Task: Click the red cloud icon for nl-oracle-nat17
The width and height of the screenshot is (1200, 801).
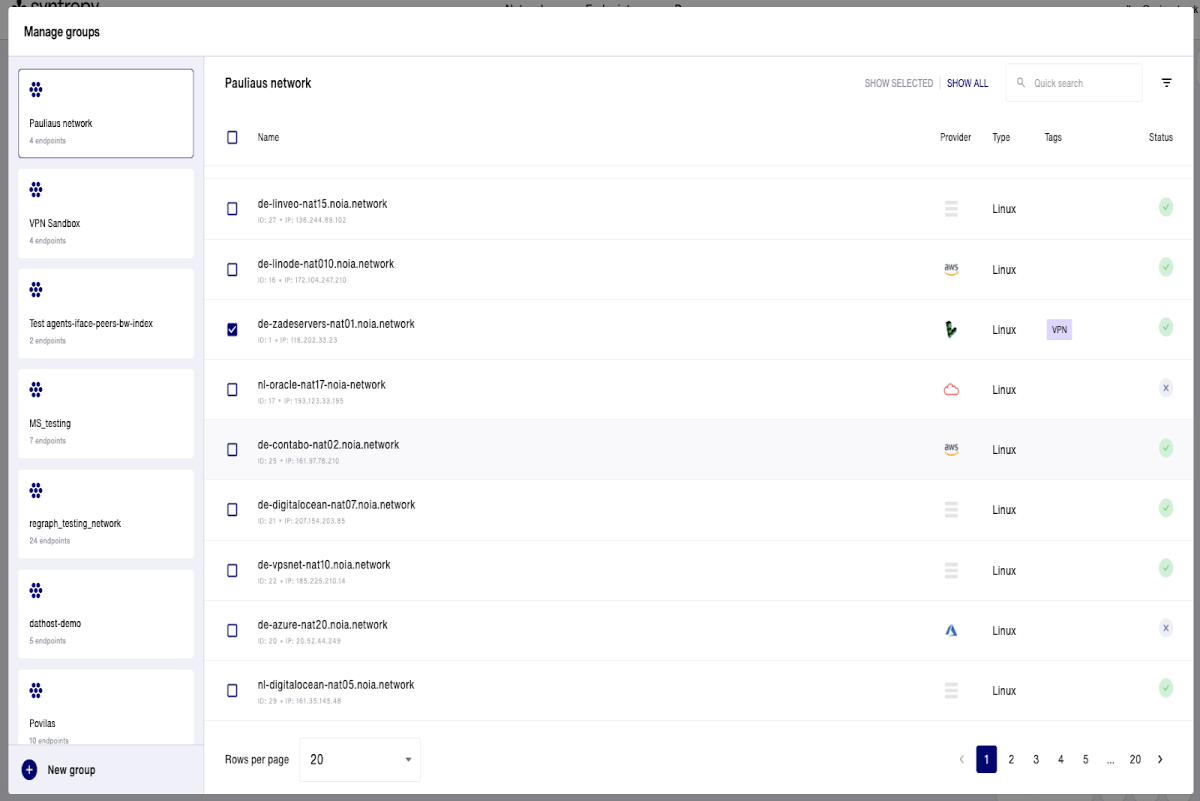Action: (951, 390)
